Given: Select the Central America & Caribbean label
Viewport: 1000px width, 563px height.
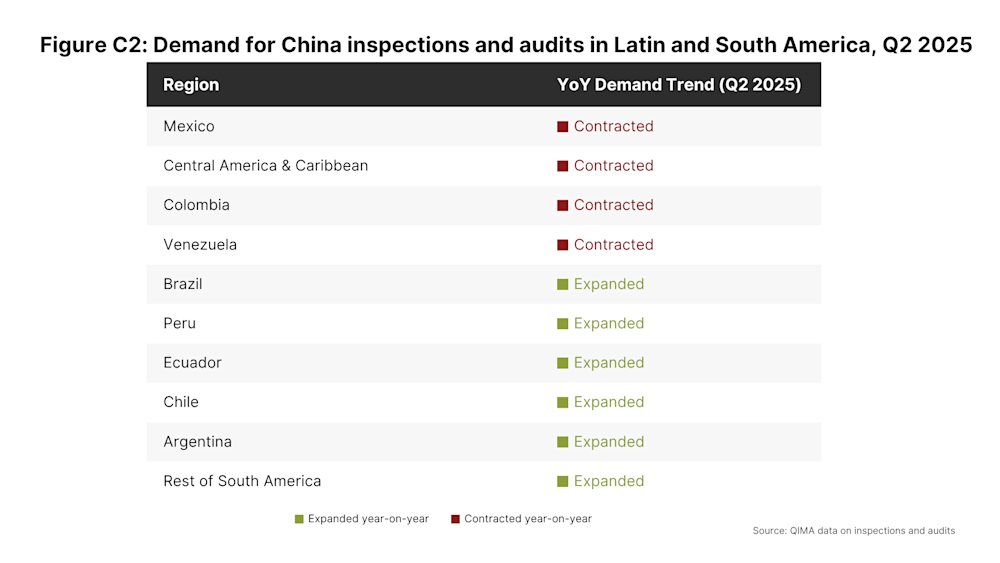Looking at the screenshot, I should [x=265, y=166].
